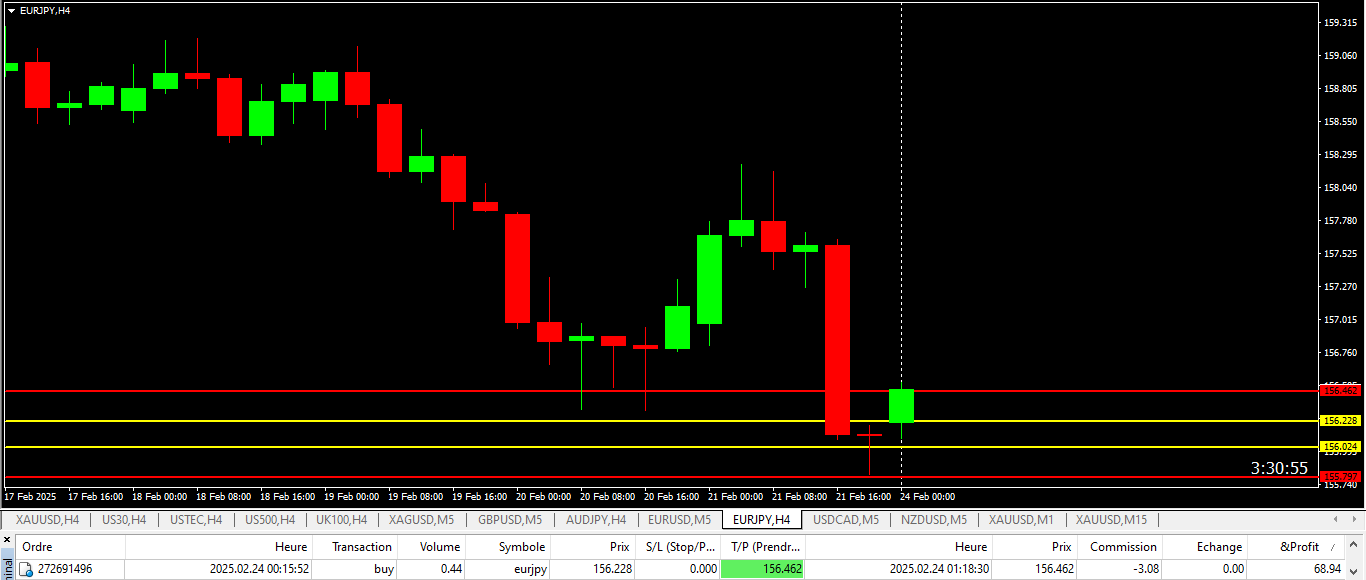Image resolution: width=1366 pixels, height=580 pixels.
Task: Open the US30,H4 chart tab
Action: coord(124,520)
